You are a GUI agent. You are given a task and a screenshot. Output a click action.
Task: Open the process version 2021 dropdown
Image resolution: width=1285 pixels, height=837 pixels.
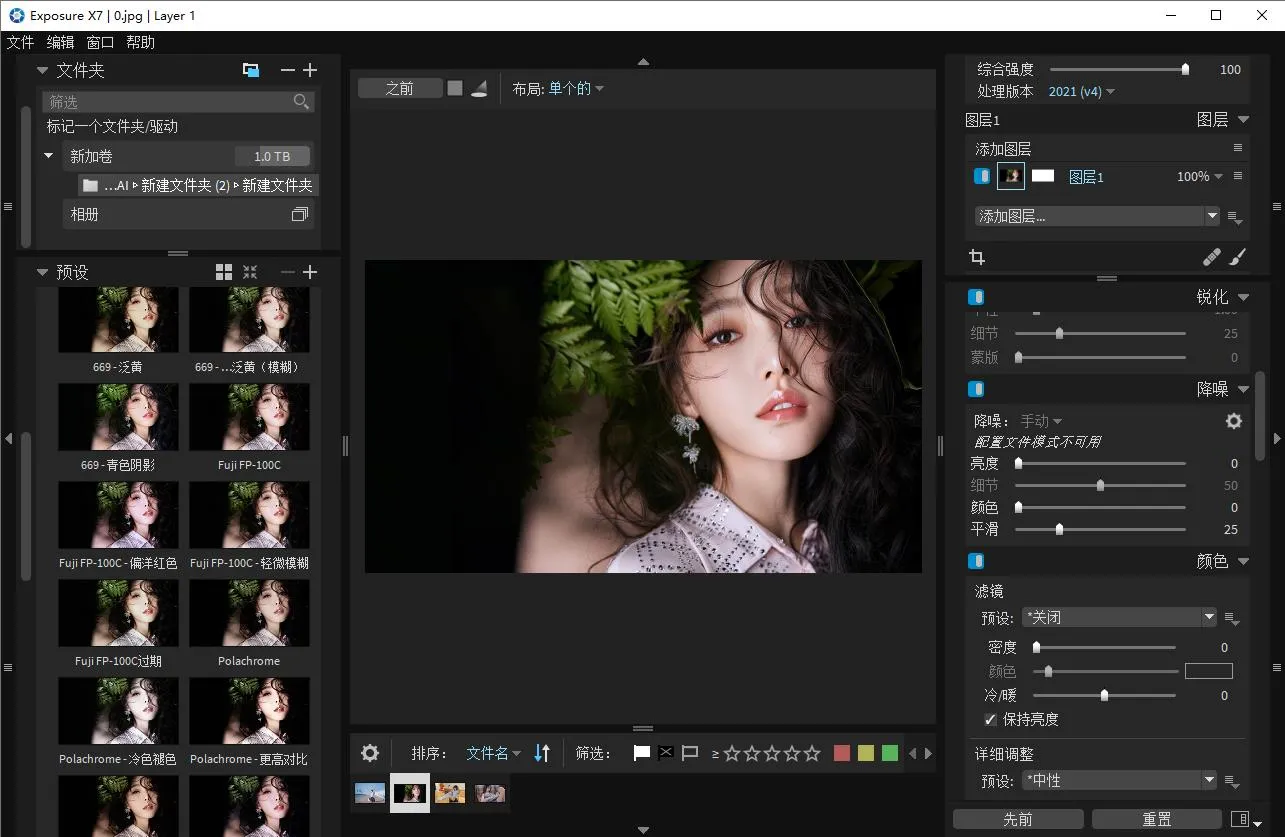point(1081,92)
